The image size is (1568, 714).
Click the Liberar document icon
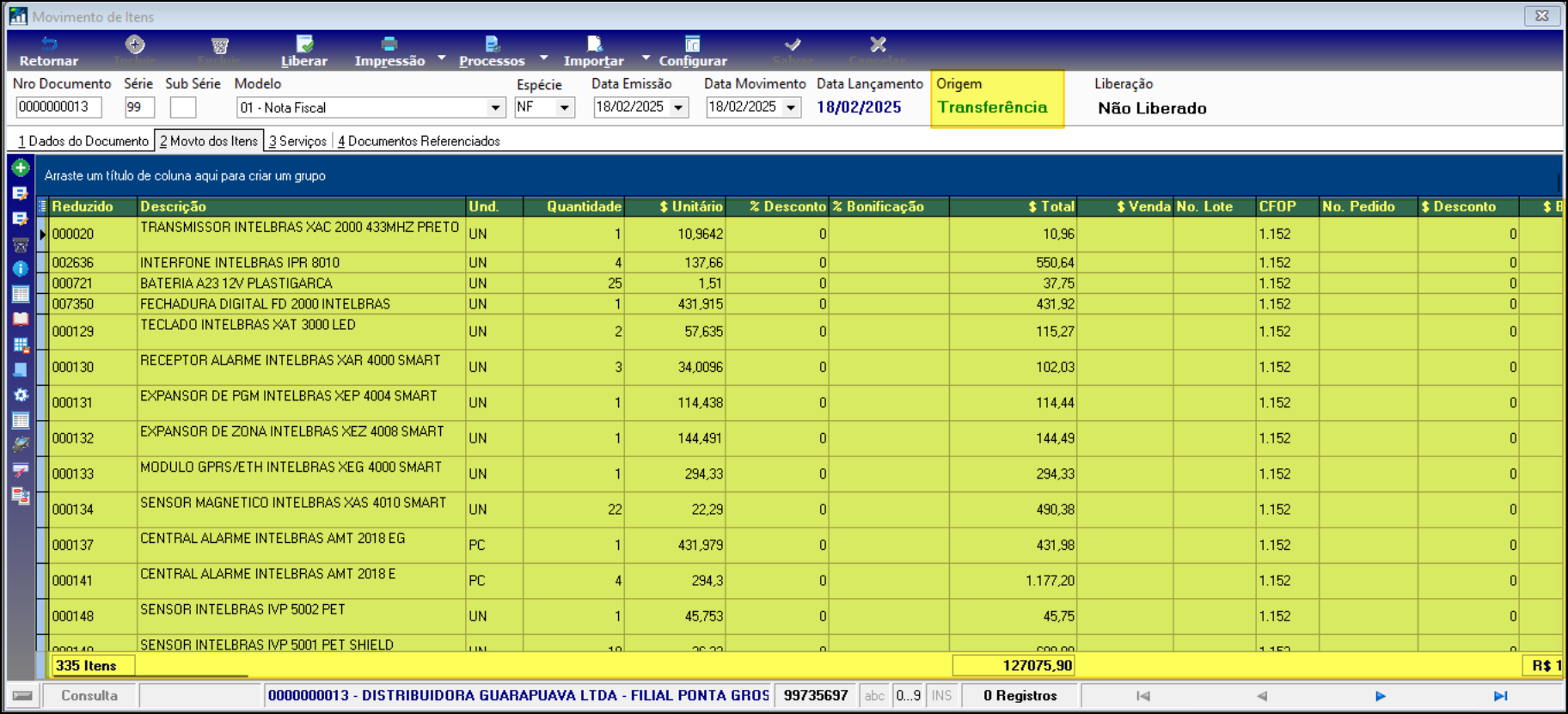click(x=304, y=44)
